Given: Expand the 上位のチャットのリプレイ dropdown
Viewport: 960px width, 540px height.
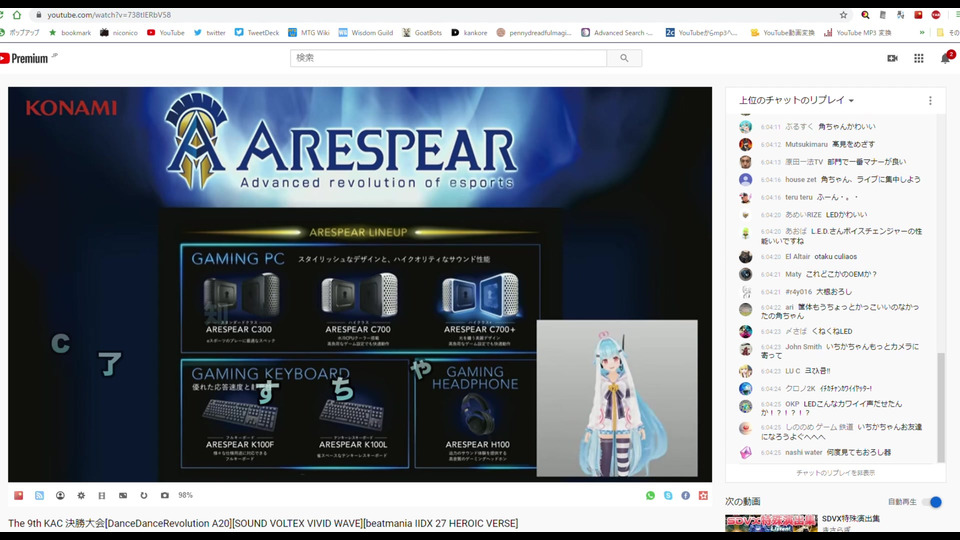Looking at the screenshot, I should point(796,100).
